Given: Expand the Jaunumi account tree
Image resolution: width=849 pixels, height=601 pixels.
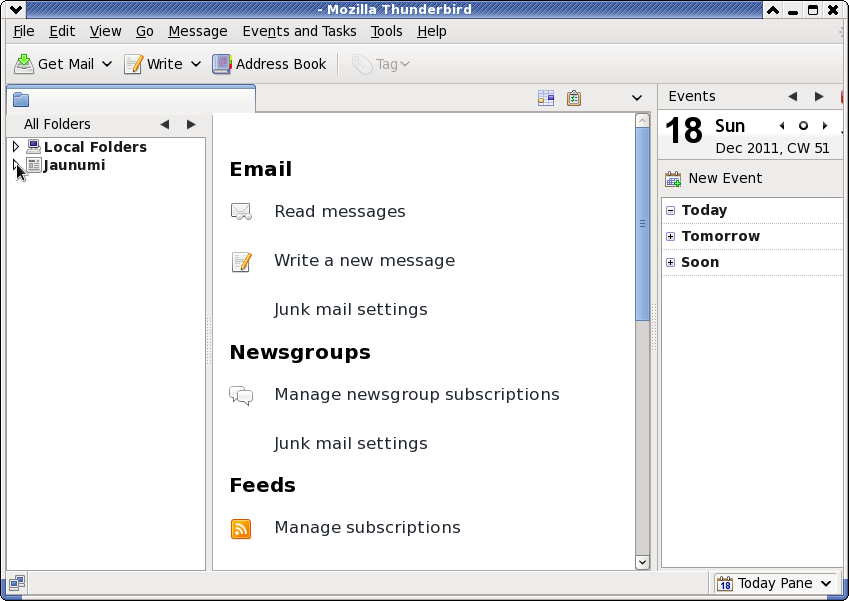Looking at the screenshot, I should pyautogui.click(x=16, y=165).
